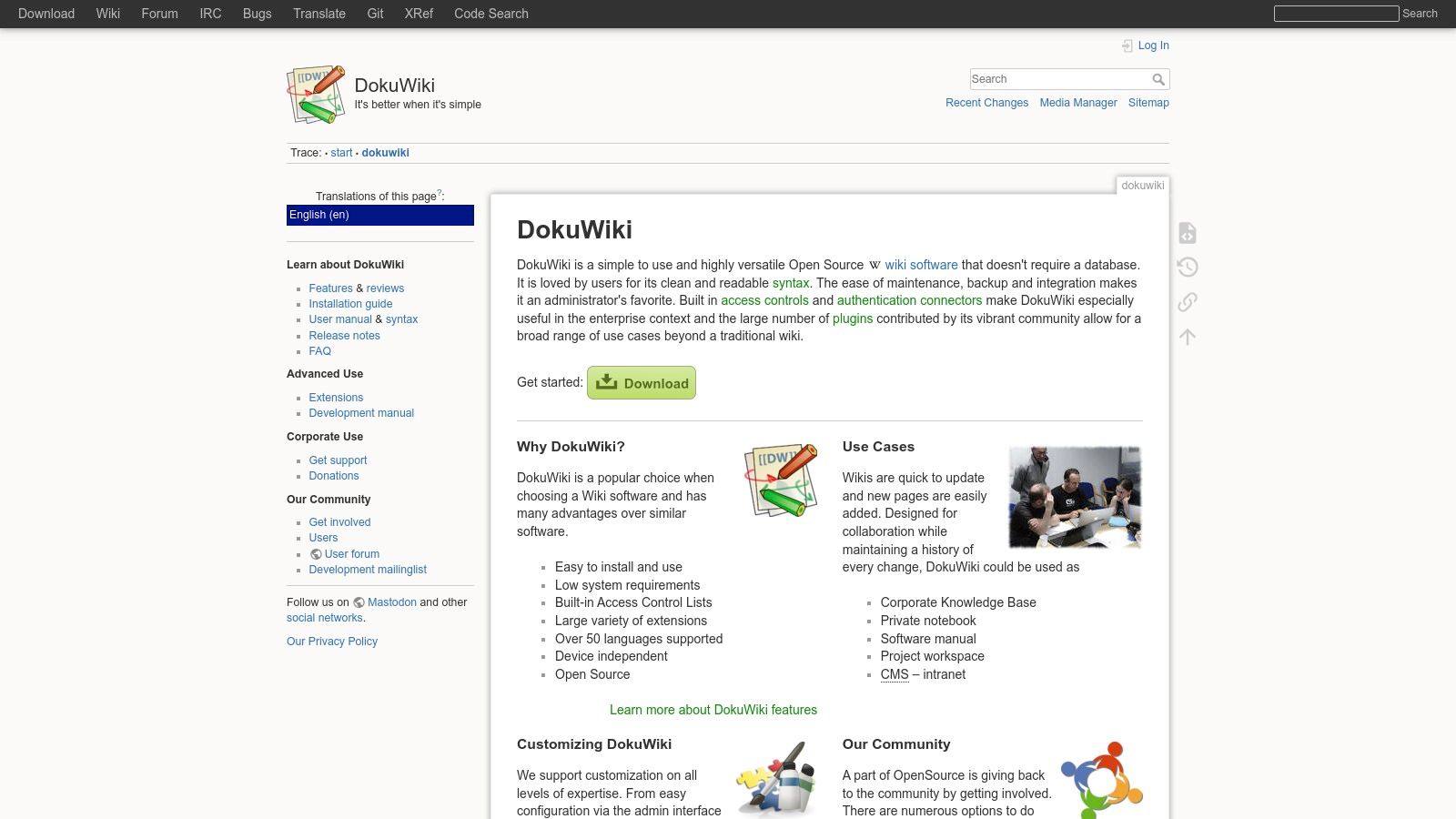The image size is (1456, 819).
Task: Click the Show pagesource icon
Action: (x=1187, y=233)
